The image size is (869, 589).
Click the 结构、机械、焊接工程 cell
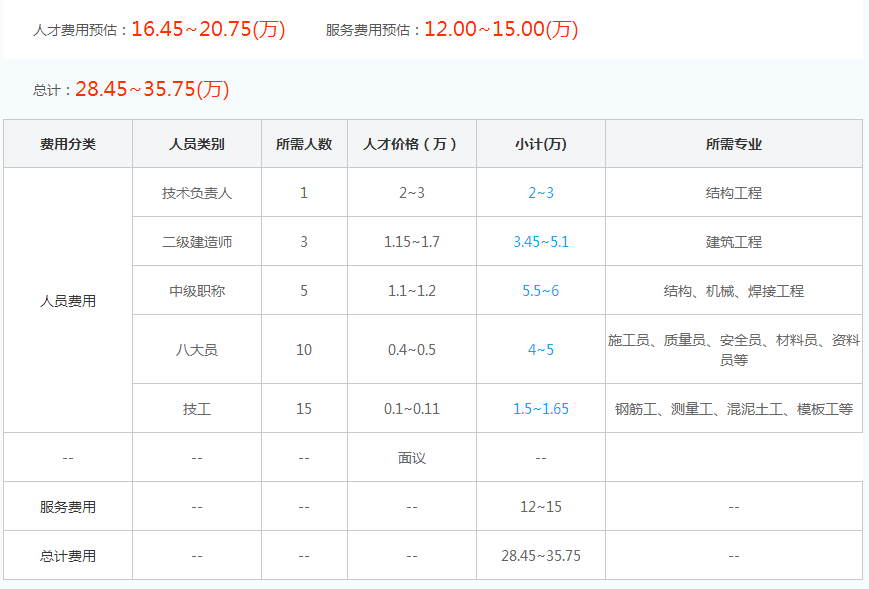734,291
